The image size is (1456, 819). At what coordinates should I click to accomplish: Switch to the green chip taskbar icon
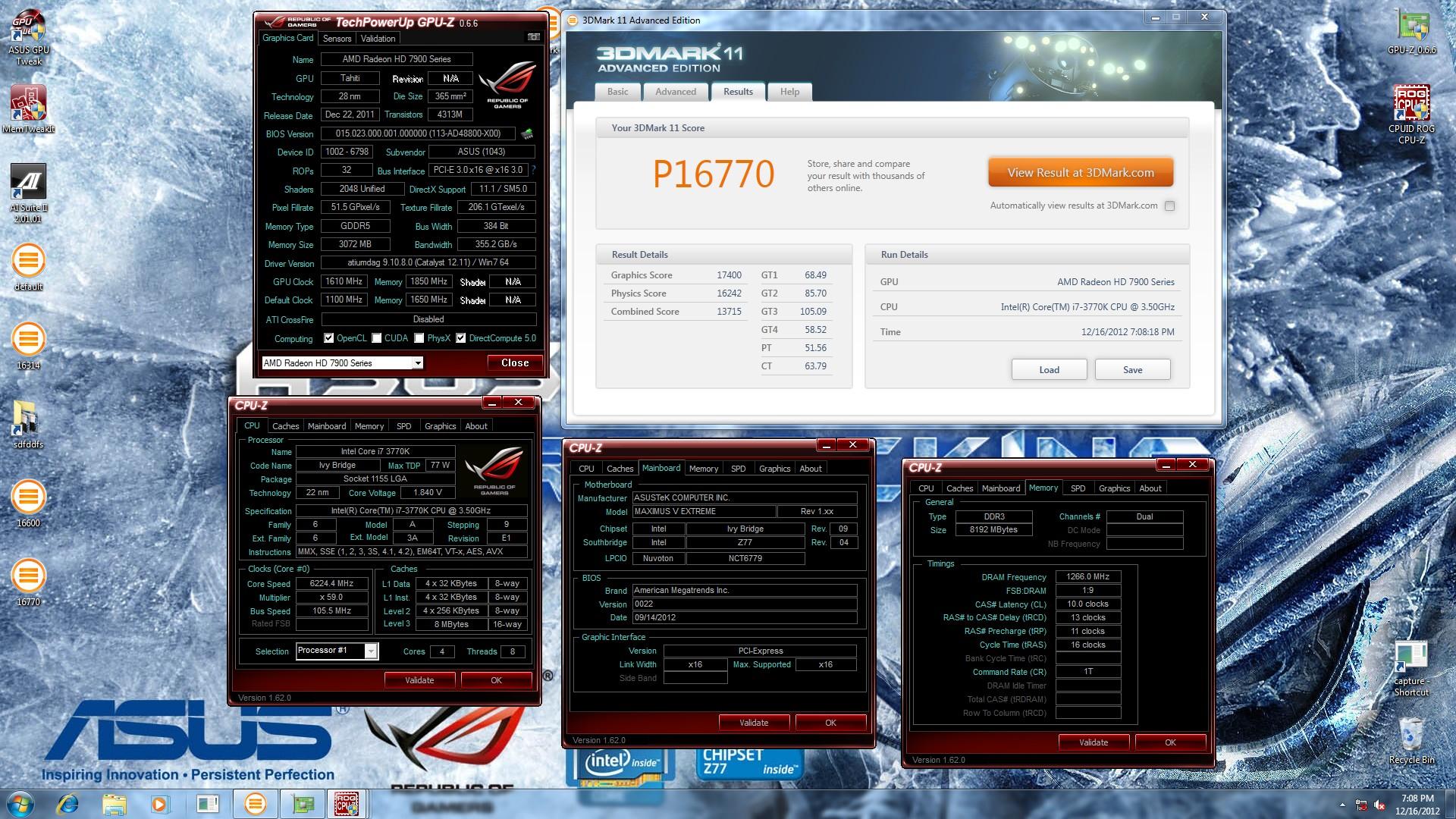tap(303, 803)
